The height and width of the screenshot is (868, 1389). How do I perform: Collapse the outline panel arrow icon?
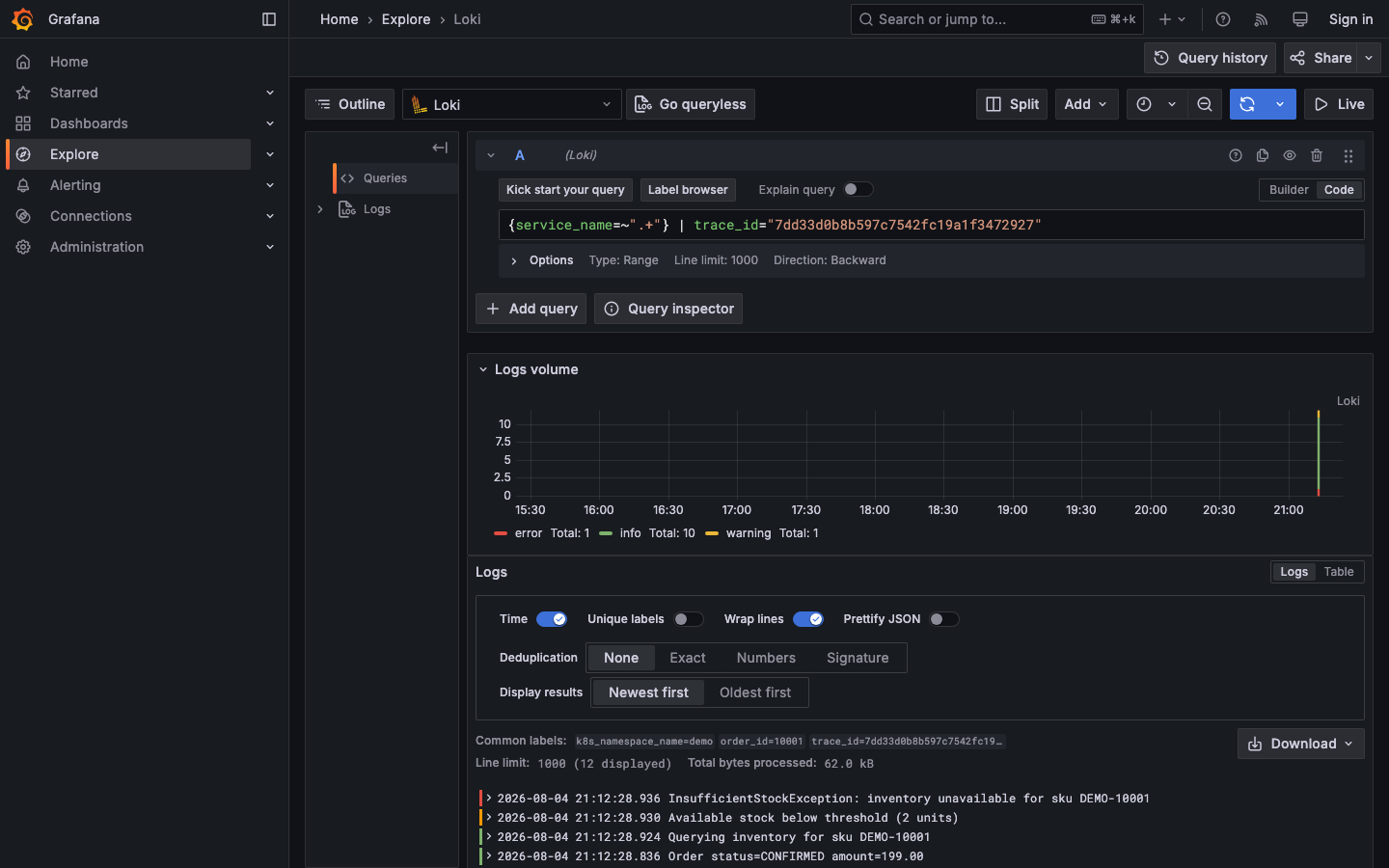click(440, 148)
